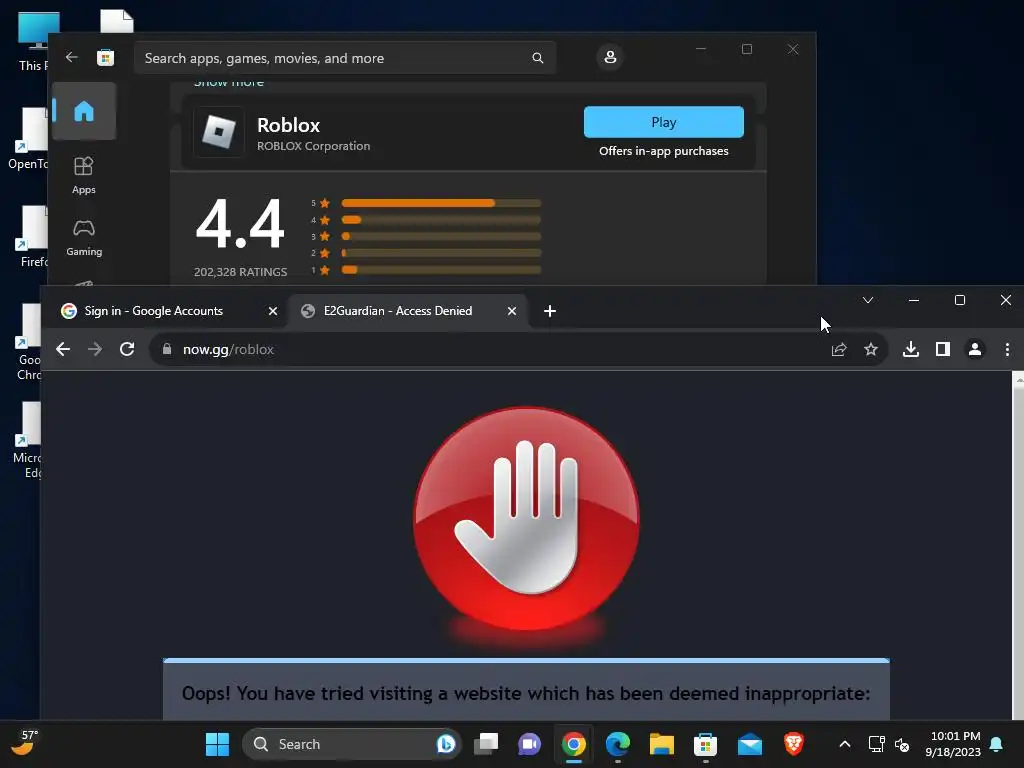Click muted volume icon in tray
Viewport: 1024px width, 768px height.
(x=902, y=744)
